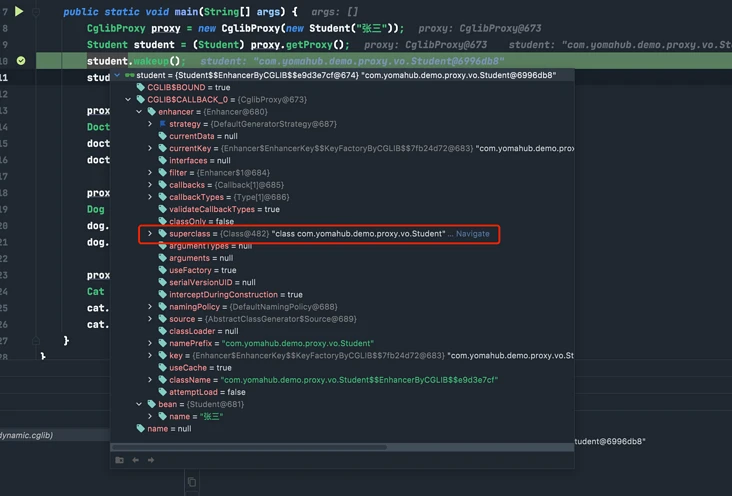This screenshot has height=496, width=732.
Task: Click the forward arrow in popup bottom toolbar
Action: [151, 460]
